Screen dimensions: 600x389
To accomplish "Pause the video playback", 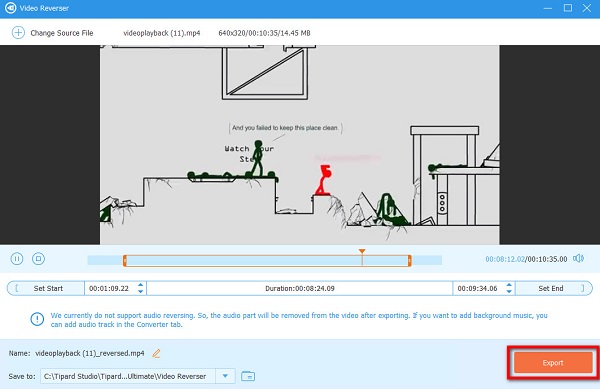I will [x=17, y=259].
